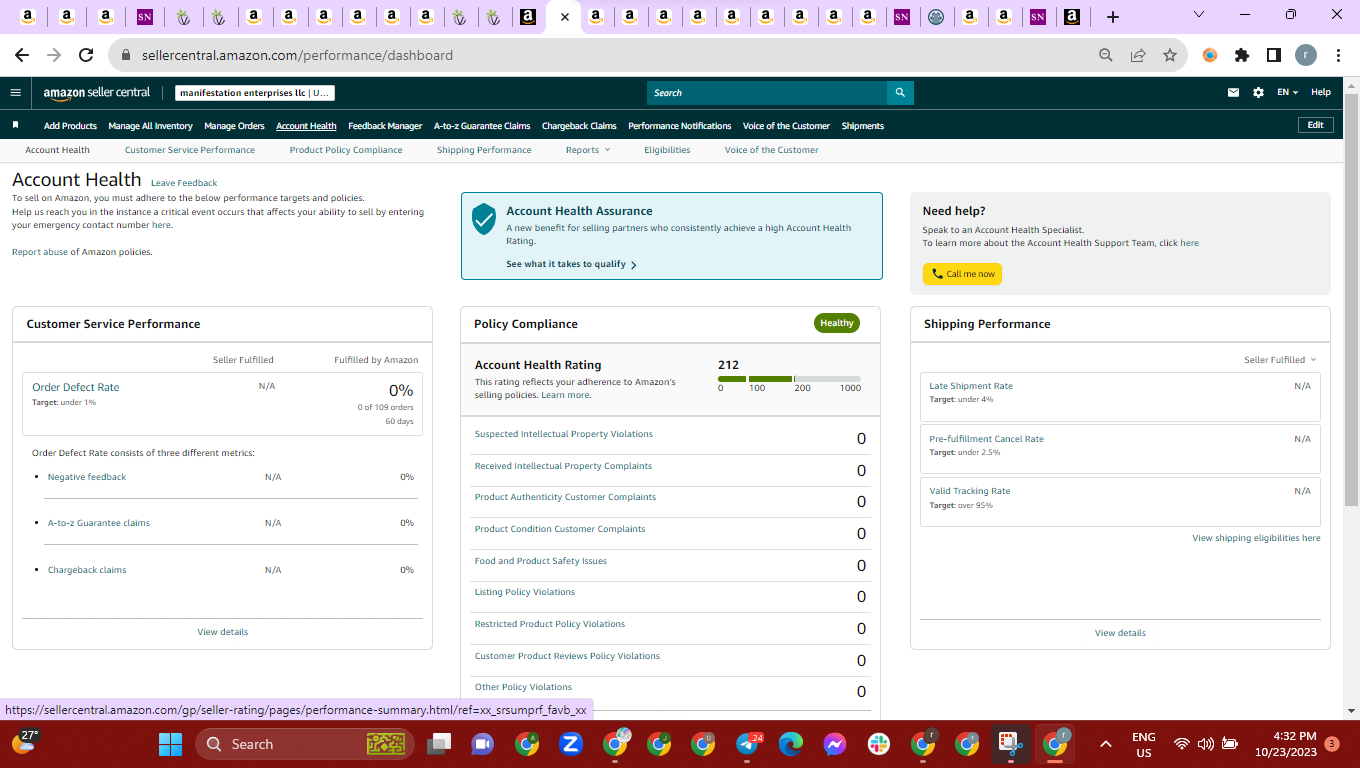
Task: Open the Help link in the header
Action: pos(1321,93)
